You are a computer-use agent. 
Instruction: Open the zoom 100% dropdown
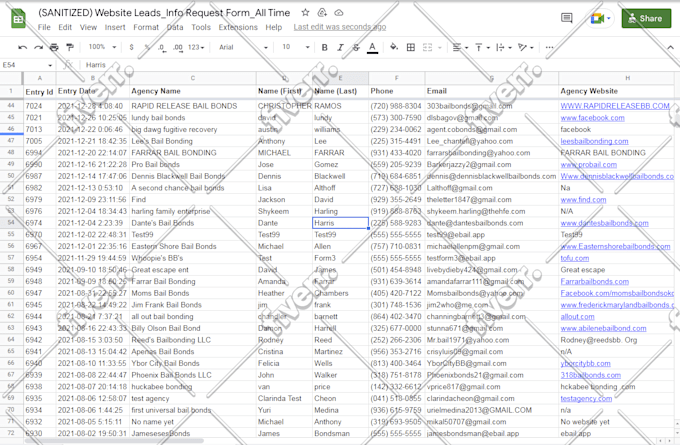pyautogui.click(x=103, y=47)
